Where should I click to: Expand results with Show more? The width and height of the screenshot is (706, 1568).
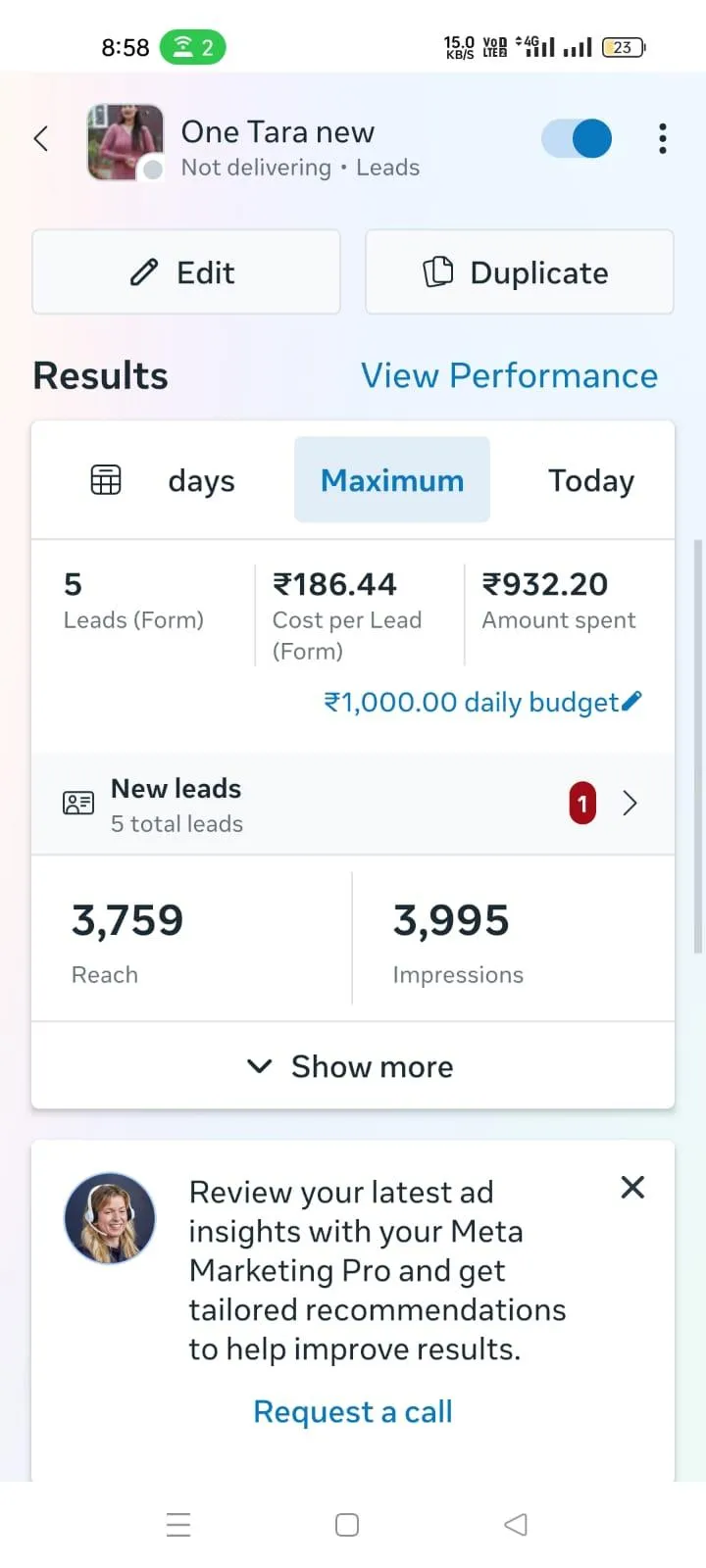[353, 1066]
